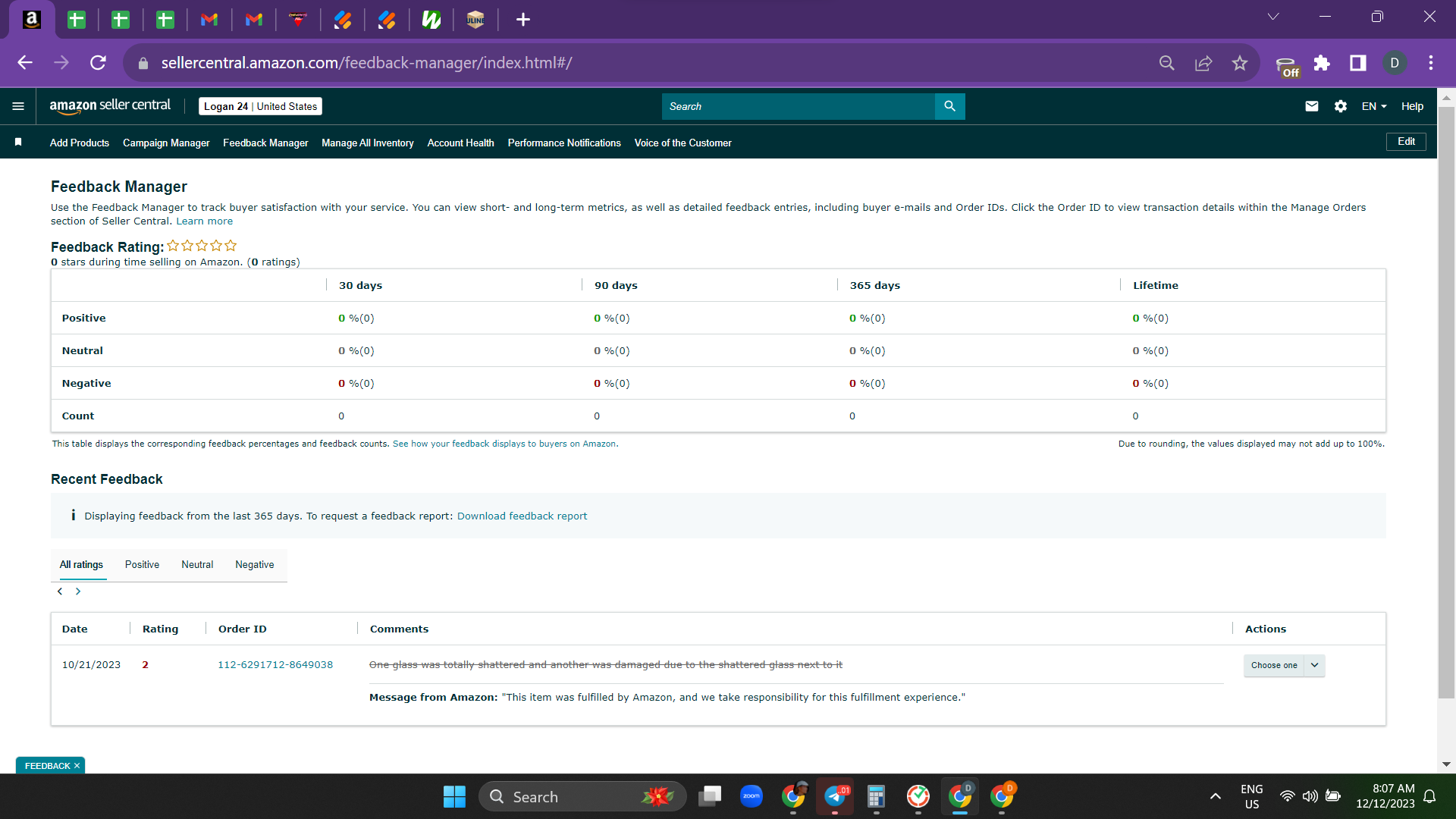Click the browser zoom magnifier icon
1456x819 pixels.
(1167, 63)
